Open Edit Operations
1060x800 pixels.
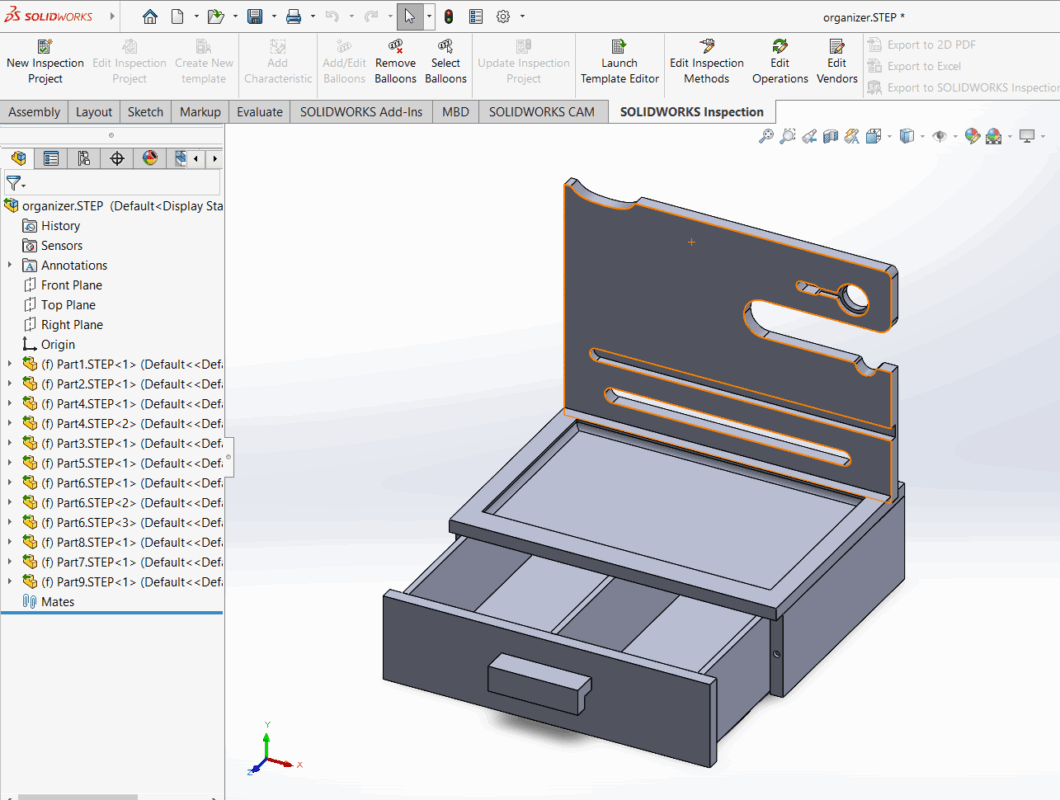780,62
